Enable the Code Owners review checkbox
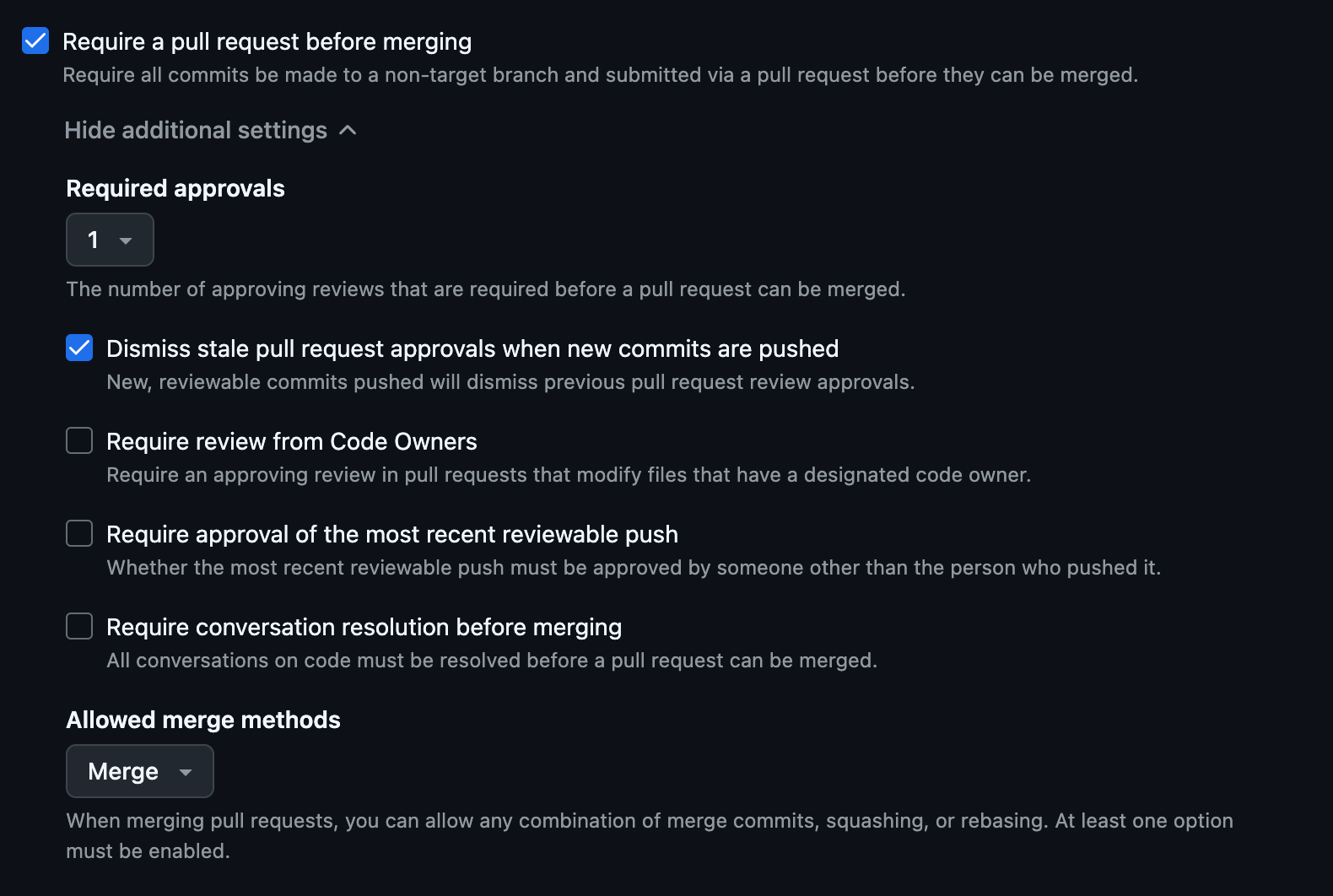This screenshot has height=896, width=1333. tap(79, 440)
